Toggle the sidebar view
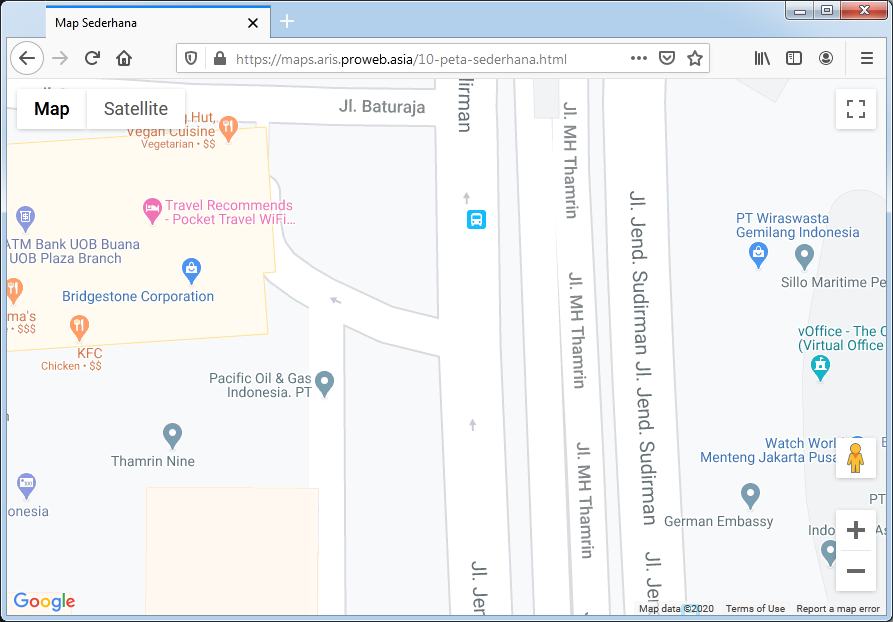The image size is (893, 622). pos(794,58)
